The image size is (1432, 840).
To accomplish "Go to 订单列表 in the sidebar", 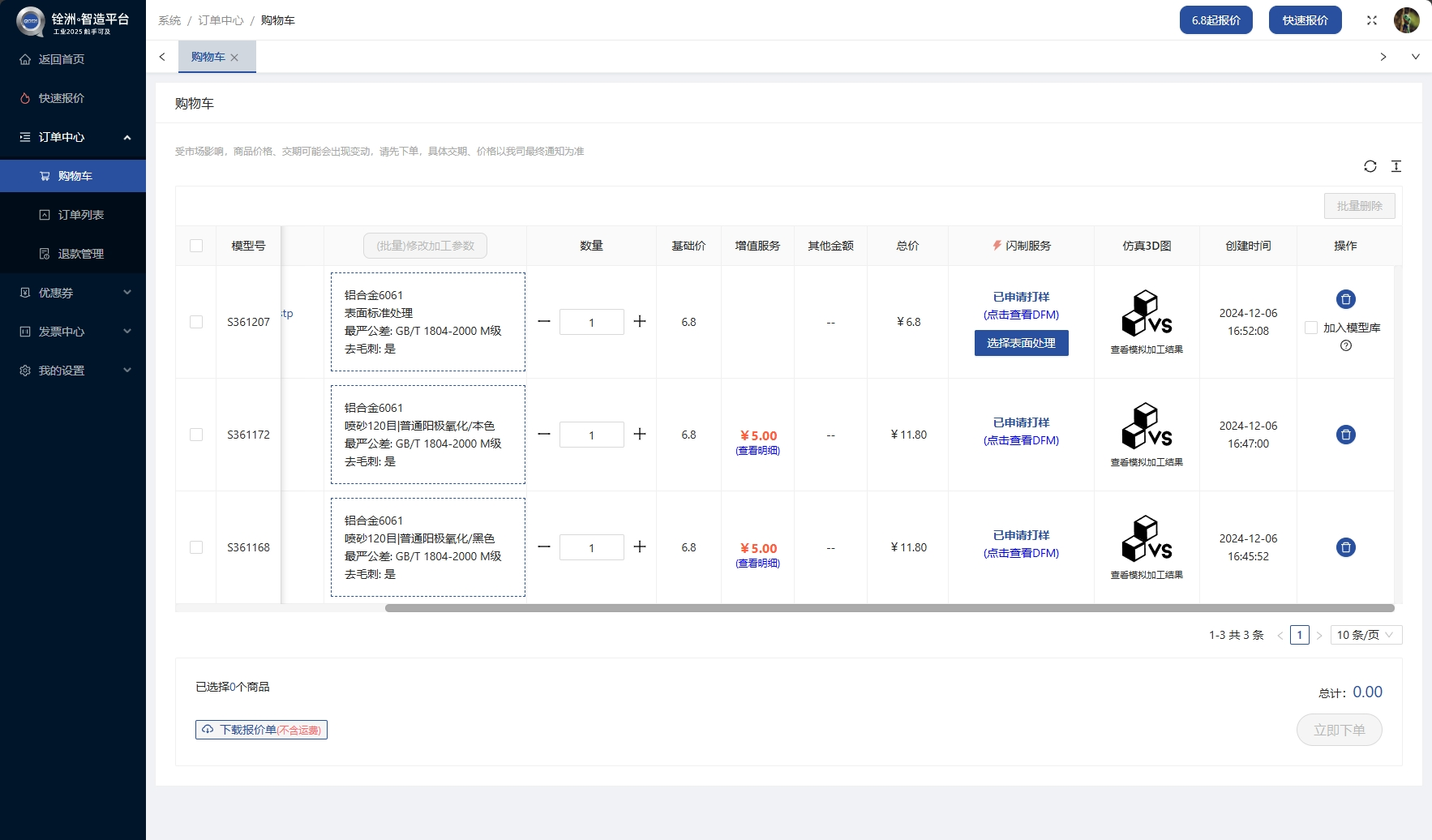I will coord(80,215).
